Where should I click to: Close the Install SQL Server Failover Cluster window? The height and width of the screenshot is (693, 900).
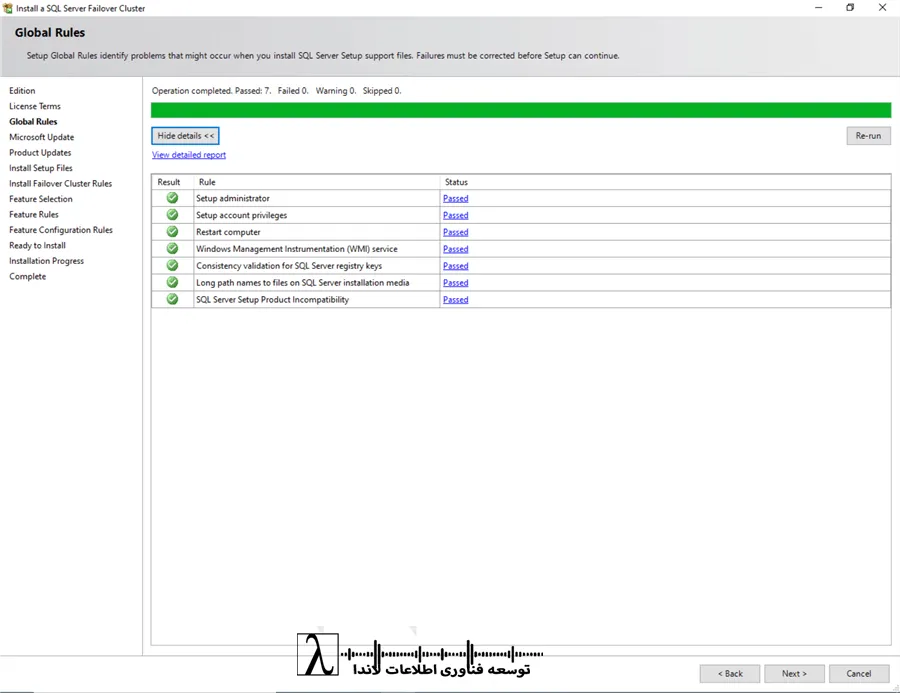(882, 7)
